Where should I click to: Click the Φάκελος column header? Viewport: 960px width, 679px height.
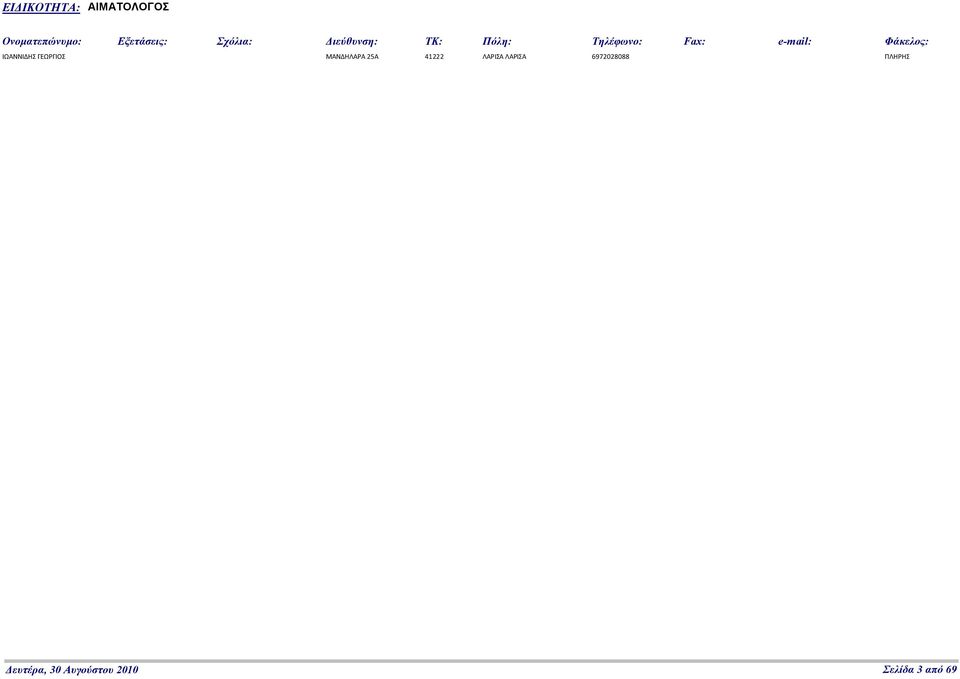(906, 42)
